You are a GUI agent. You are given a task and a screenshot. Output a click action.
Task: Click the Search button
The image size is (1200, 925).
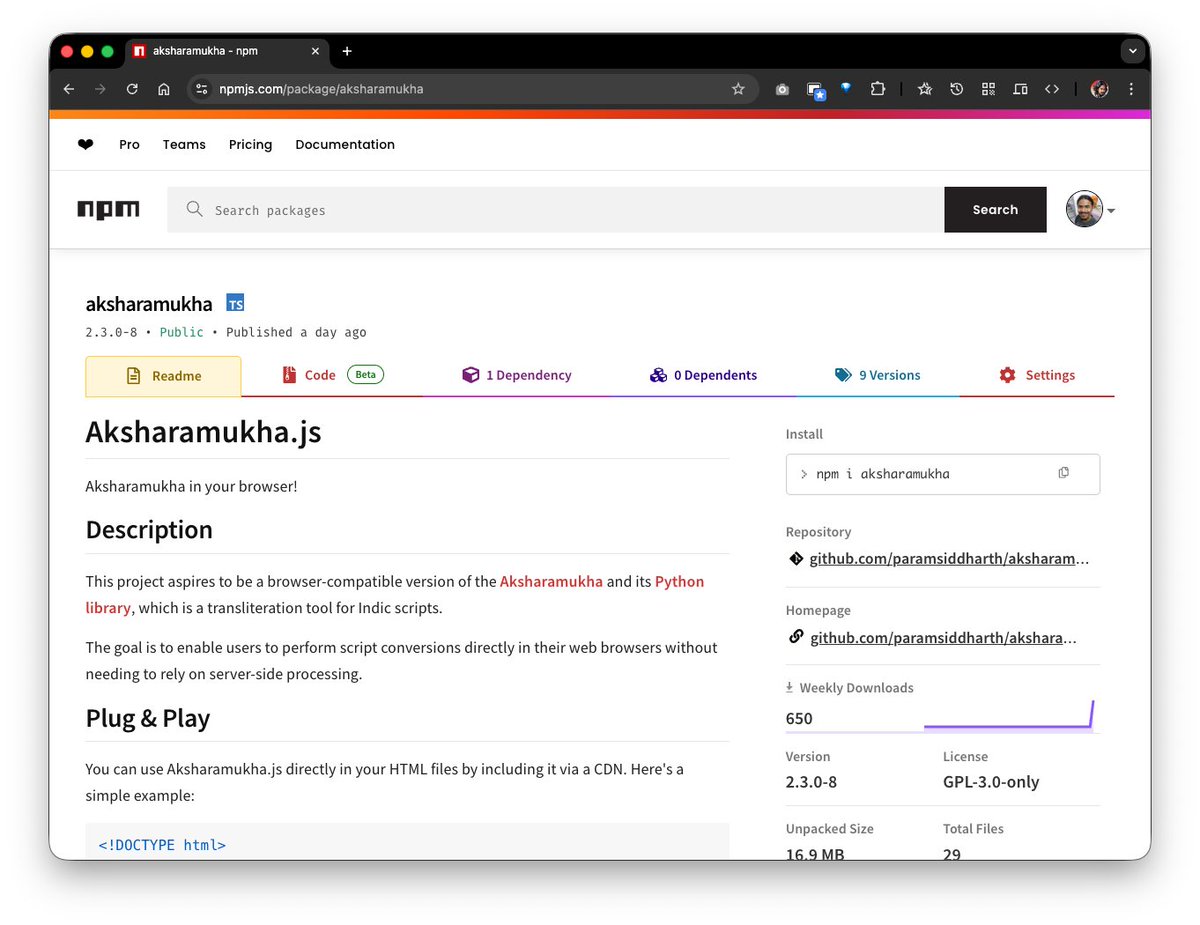click(x=995, y=210)
